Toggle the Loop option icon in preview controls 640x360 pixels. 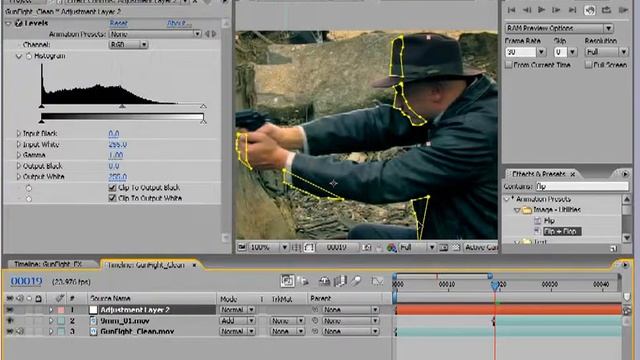pyautogui.click(x=607, y=10)
